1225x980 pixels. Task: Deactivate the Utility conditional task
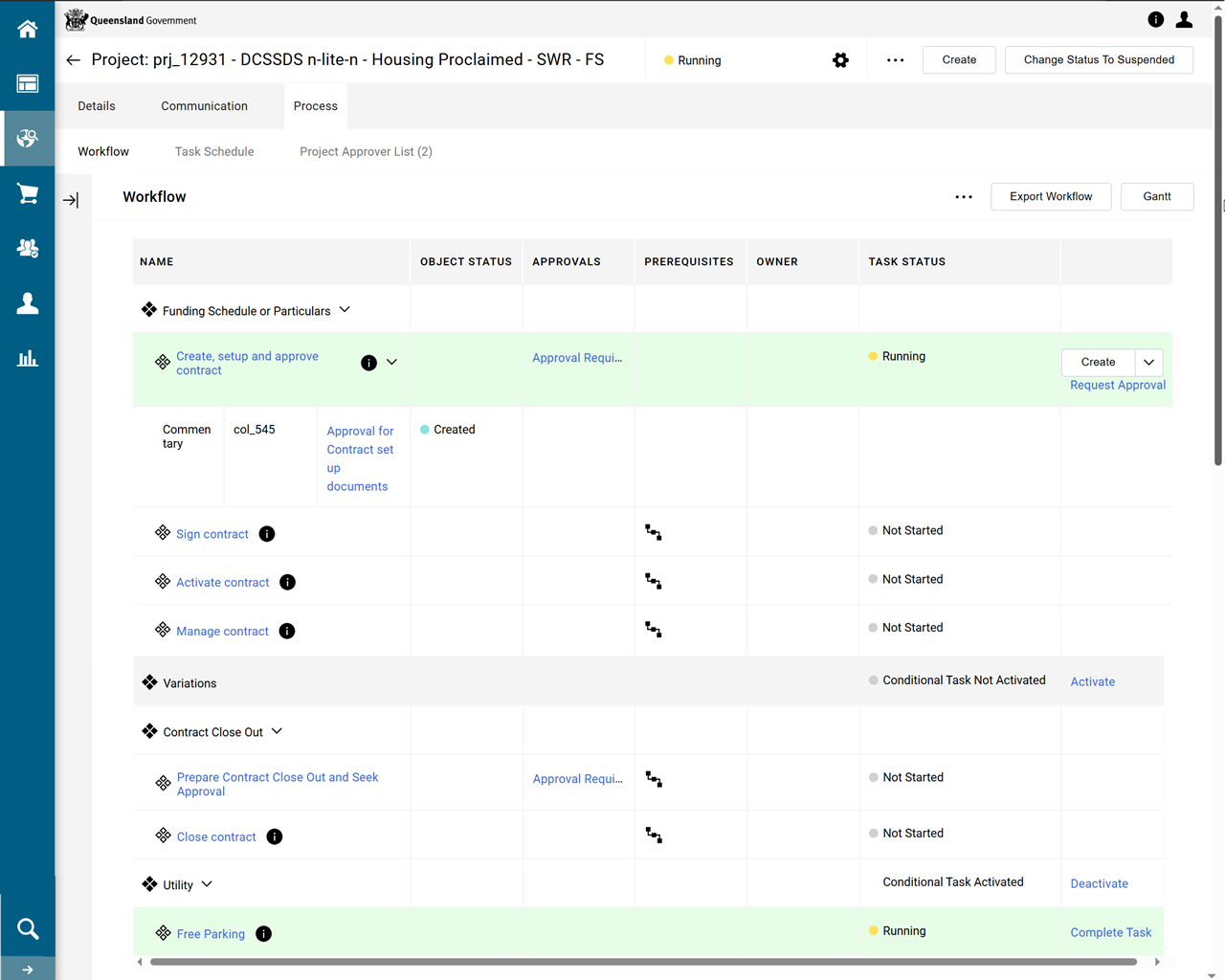(1099, 884)
